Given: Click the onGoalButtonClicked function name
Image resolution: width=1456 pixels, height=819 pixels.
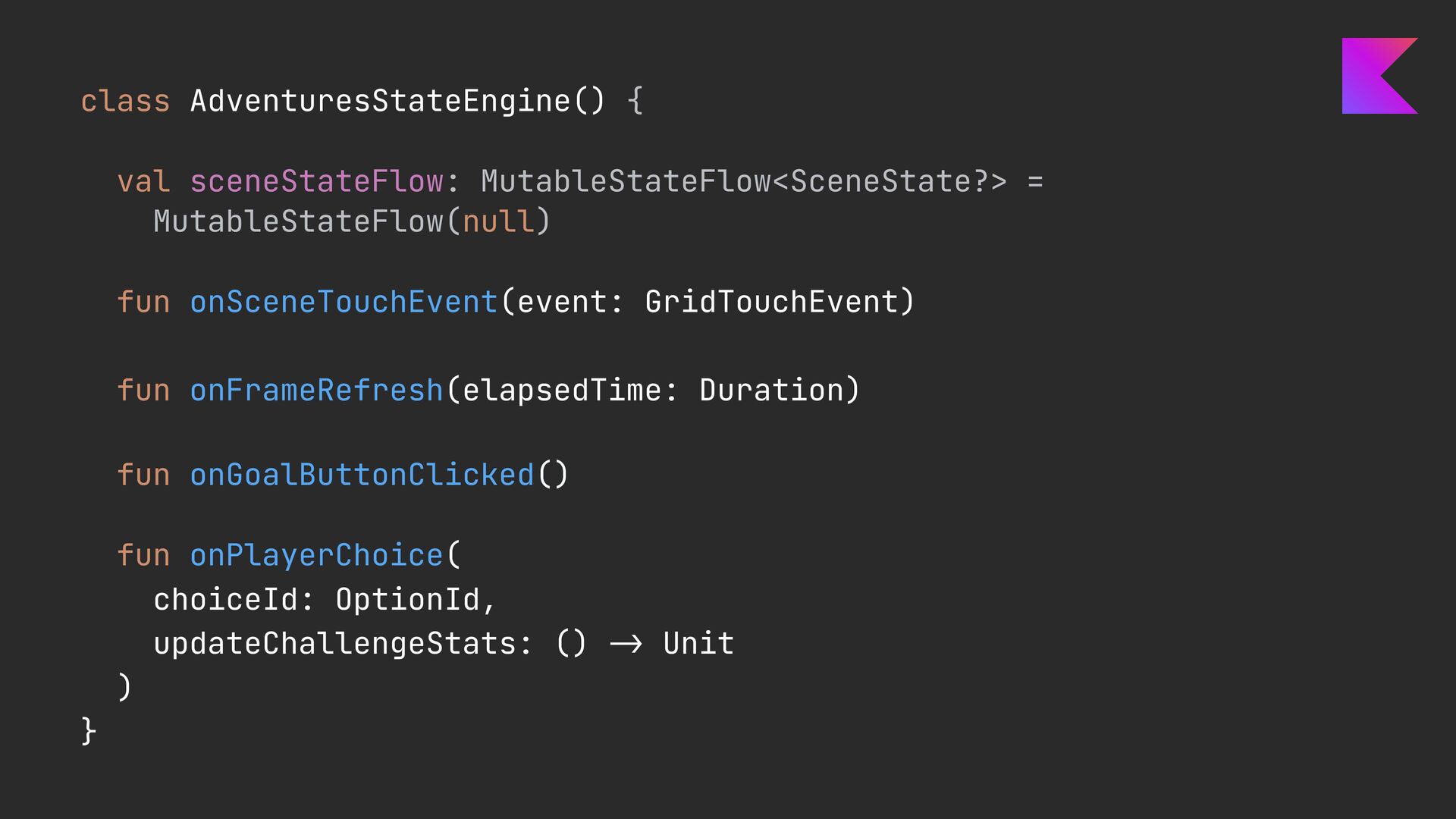Looking at the screenshot, I should coord(362,475).
